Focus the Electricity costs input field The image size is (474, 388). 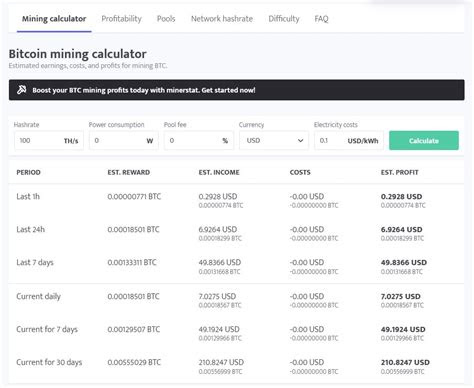point(349,140)
